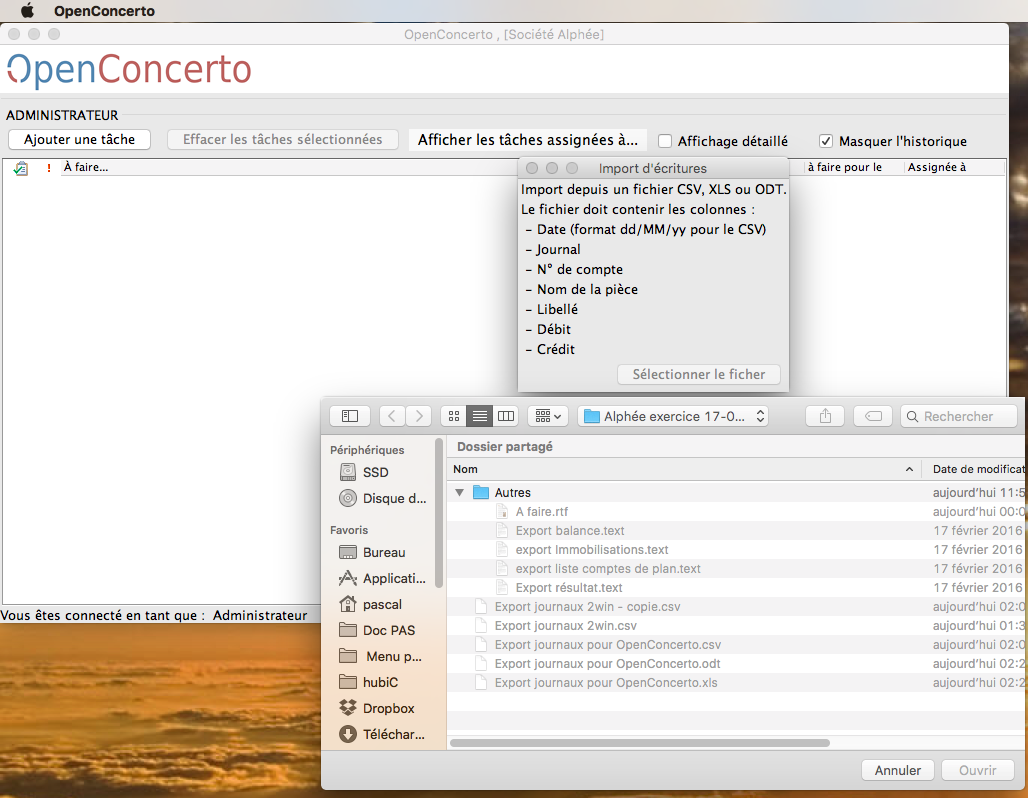
Task: Click the share icon in file dialog
Action: point(825,416)
